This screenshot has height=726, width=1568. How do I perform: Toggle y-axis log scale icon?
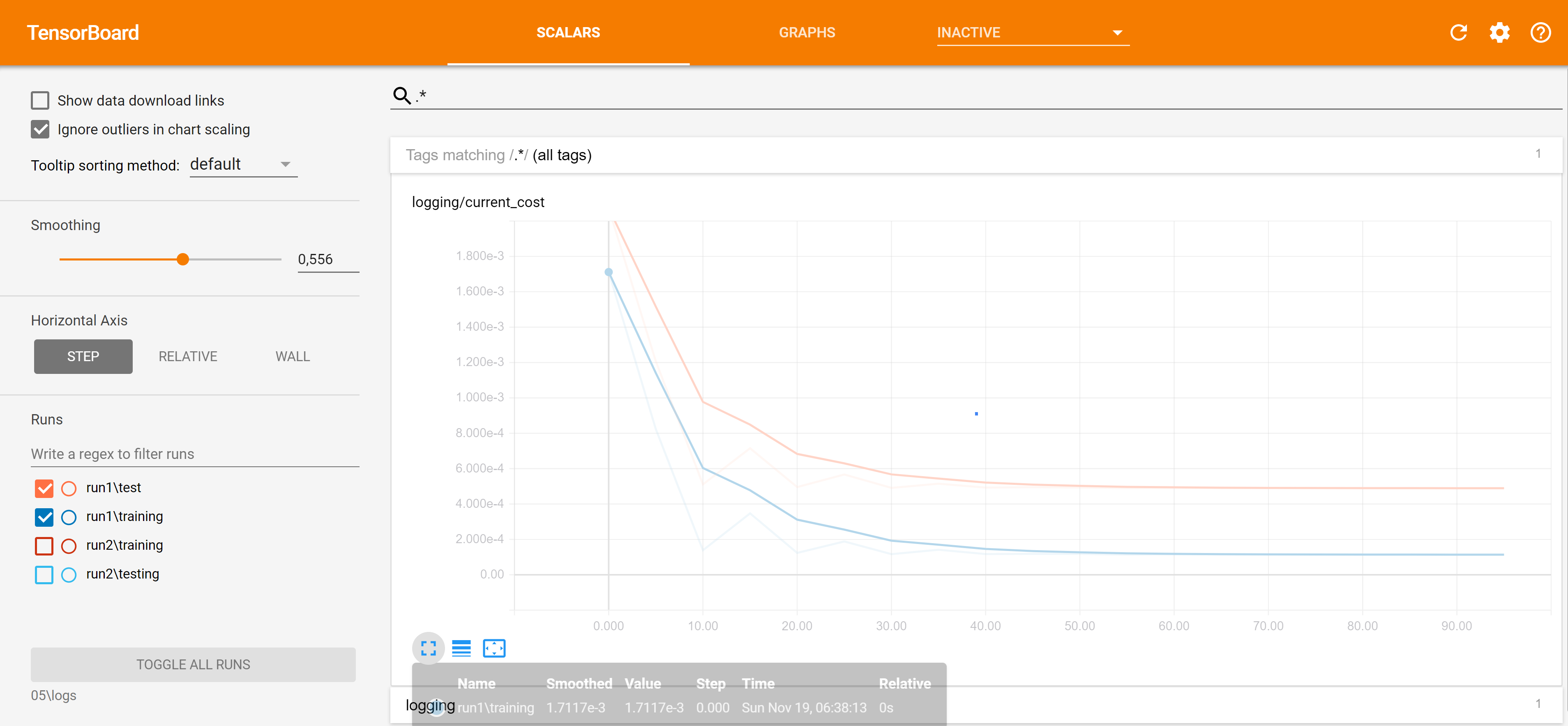(461, 648)
